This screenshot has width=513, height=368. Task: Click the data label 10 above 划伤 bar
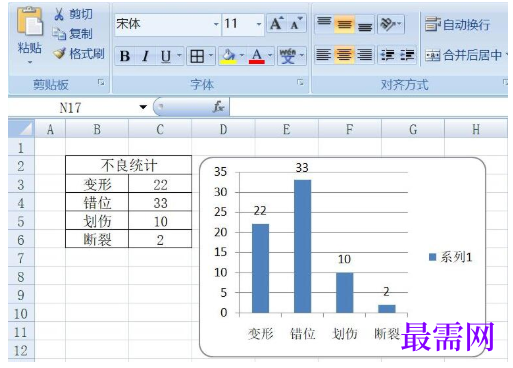(344, 259)
